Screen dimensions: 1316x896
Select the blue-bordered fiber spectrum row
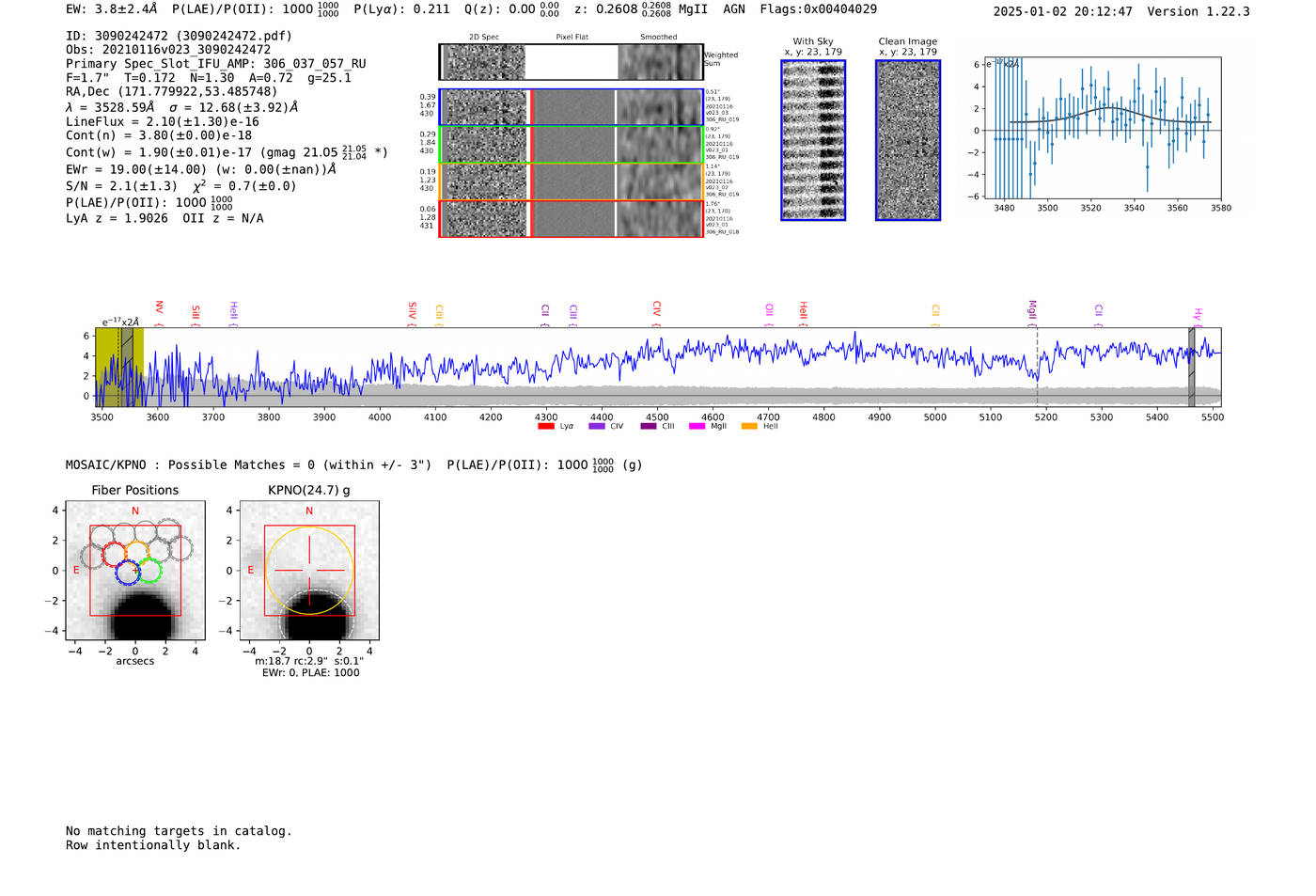pyautogui.click(x=571, y=107)
